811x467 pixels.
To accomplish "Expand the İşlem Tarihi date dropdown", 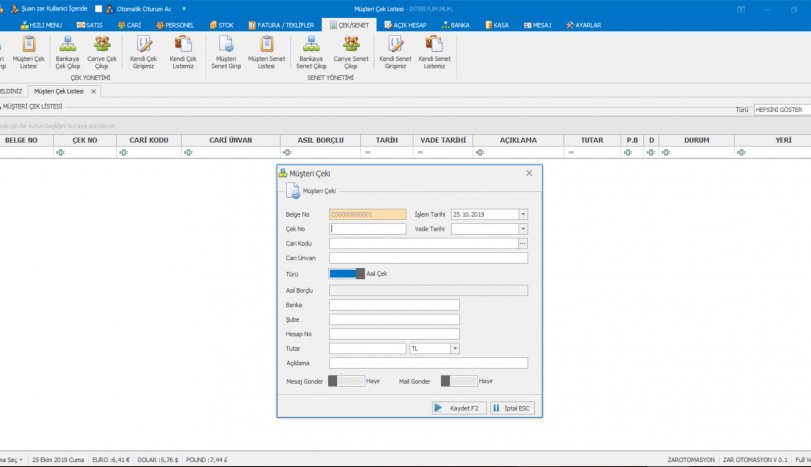I will (522, 214).
